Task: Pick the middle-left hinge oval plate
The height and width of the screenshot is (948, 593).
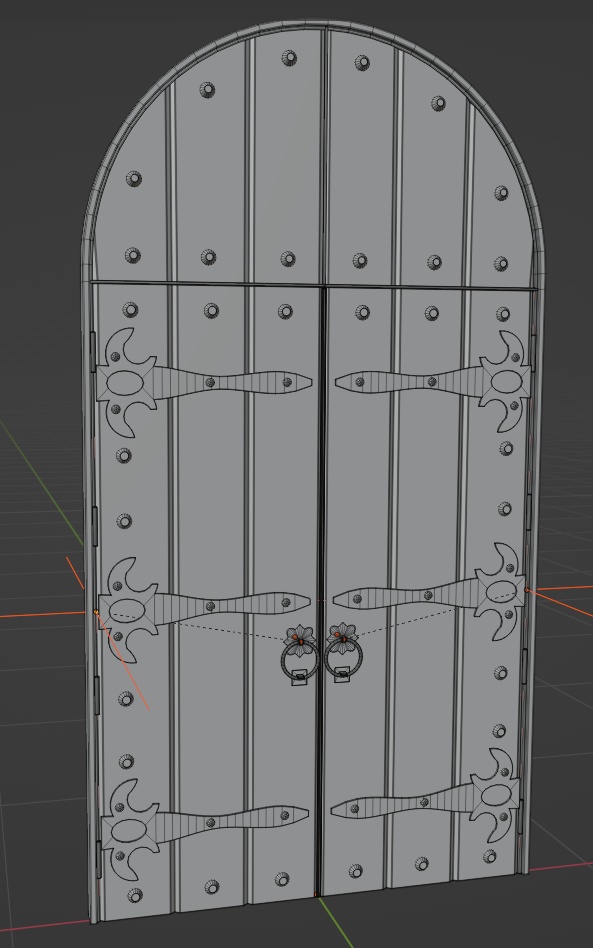Action: (x=129, y=612)
